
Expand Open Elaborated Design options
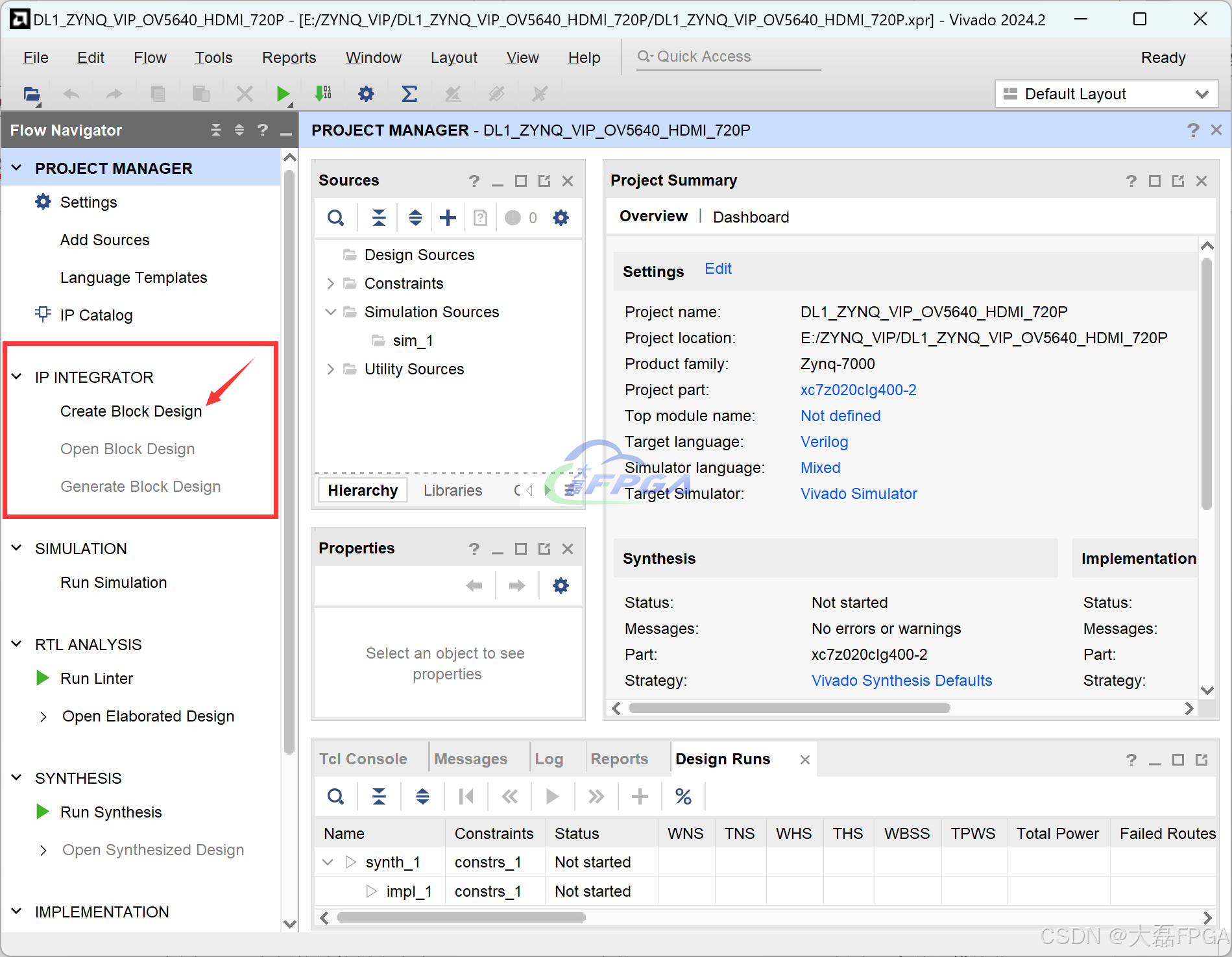[43, 716]
